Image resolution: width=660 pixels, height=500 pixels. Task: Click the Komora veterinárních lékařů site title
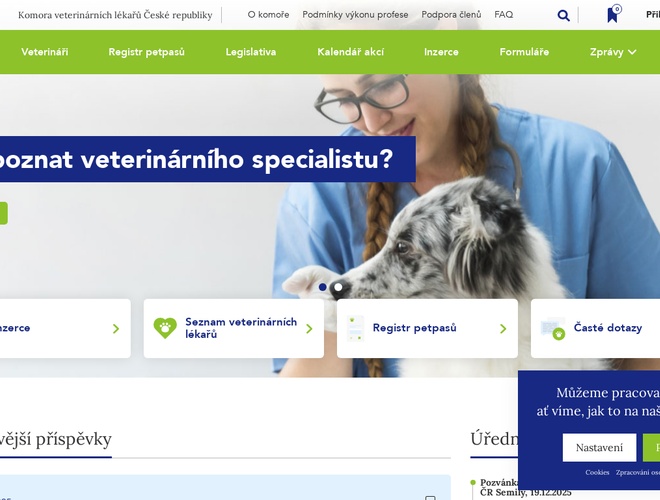(x=115, y=15)
